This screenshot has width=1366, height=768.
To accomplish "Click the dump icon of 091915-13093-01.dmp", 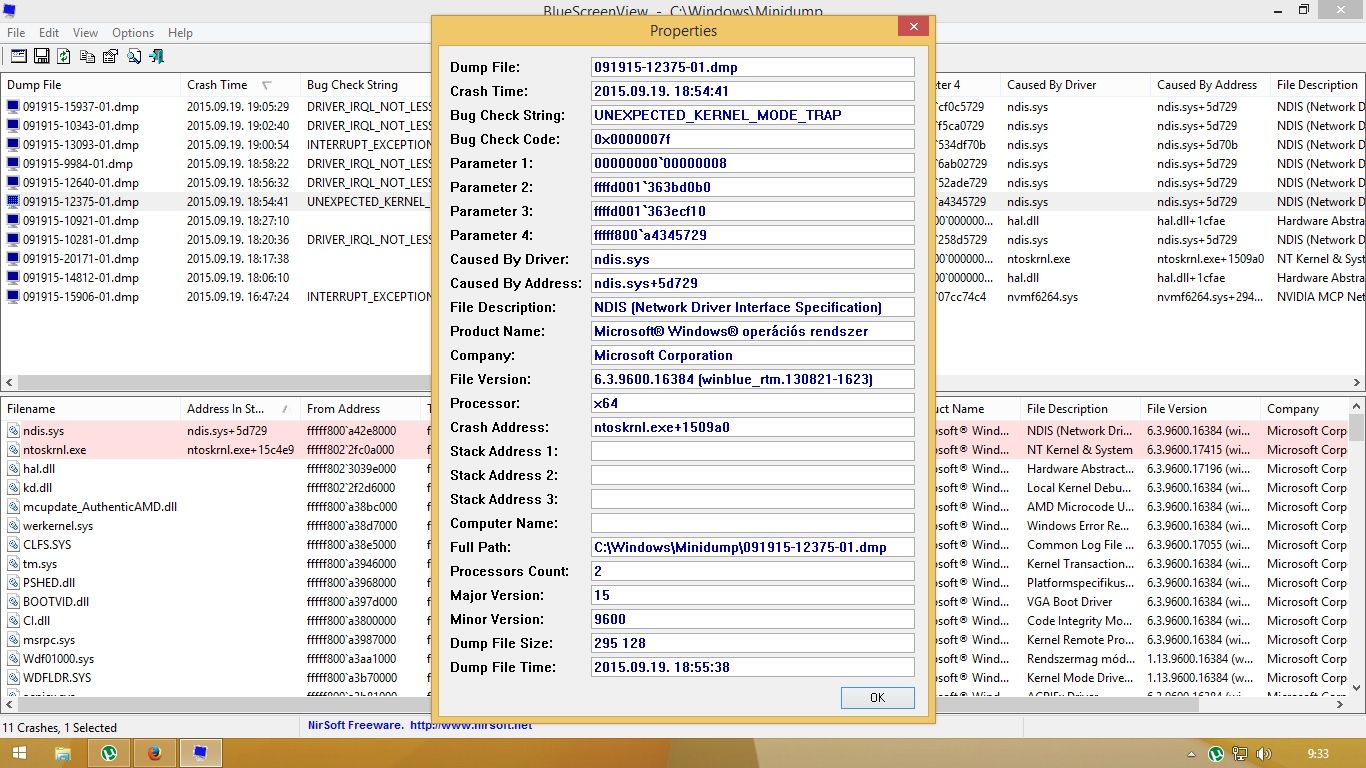I will (x=13, y=145).
